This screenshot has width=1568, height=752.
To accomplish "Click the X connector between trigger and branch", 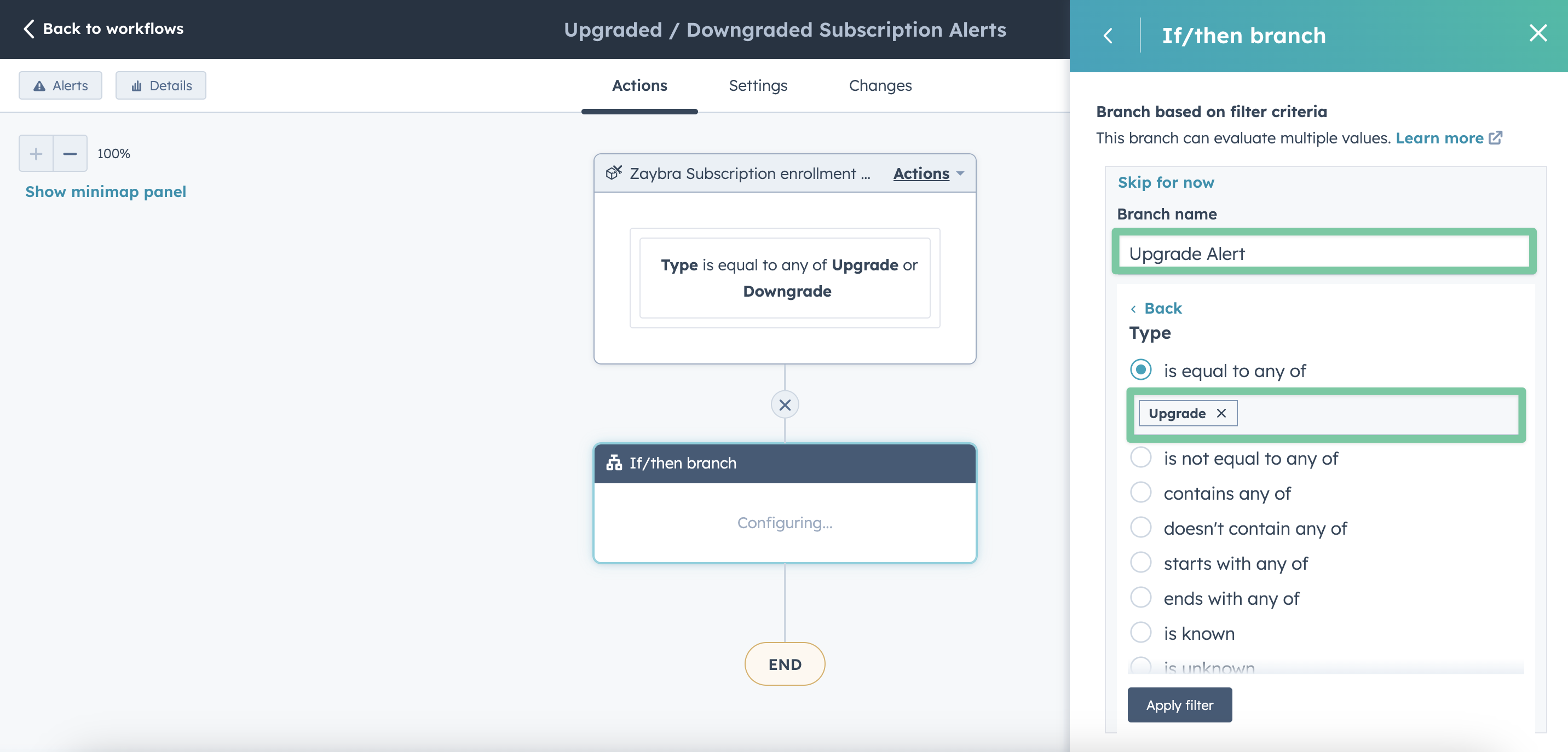I will pos(785,404).
